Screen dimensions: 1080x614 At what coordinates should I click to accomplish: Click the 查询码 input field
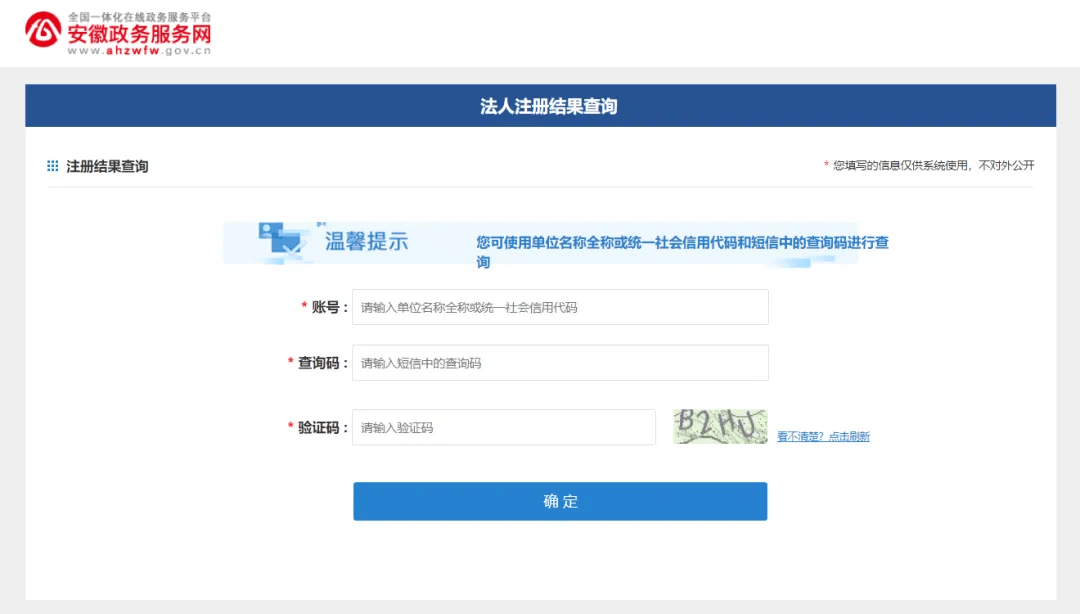coord(560,362)
